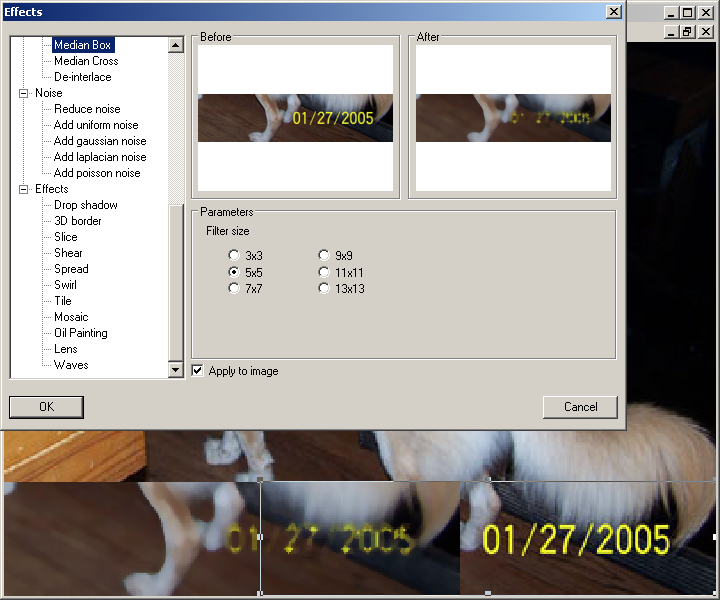The width and height of the screenshot is (720, 600).
Task: Click the effects list scroll up arrow
Action: tap(176, 45)
